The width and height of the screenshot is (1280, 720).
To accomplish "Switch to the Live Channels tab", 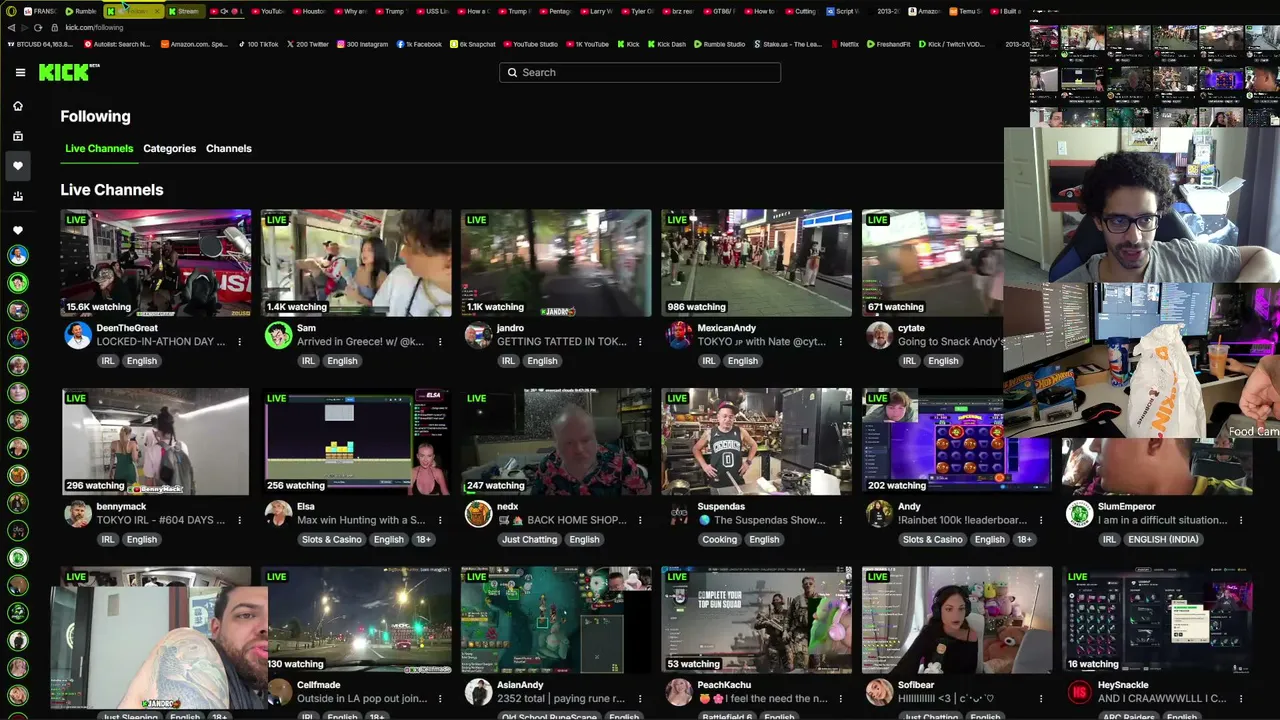I will pyautogui.click(x=99, y=148).
